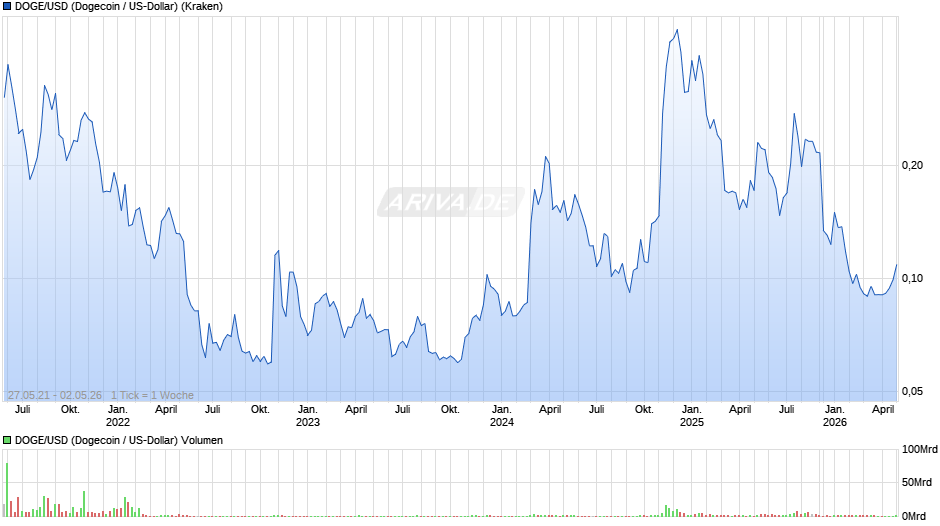Click the highest price peak near December 2024
Image resolution: width=940 pixels, height=526 pixels.
point(677,30)
